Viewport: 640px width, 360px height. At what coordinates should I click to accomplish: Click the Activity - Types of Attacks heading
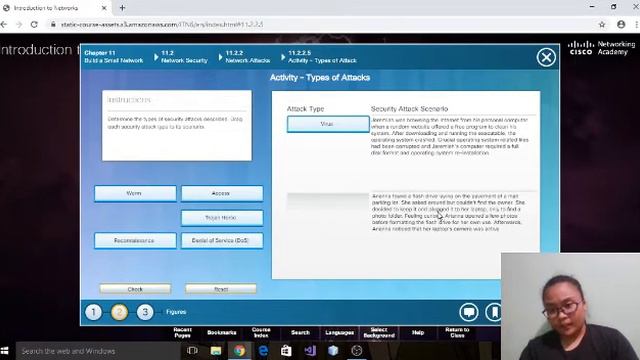click(x=320, y=78)
